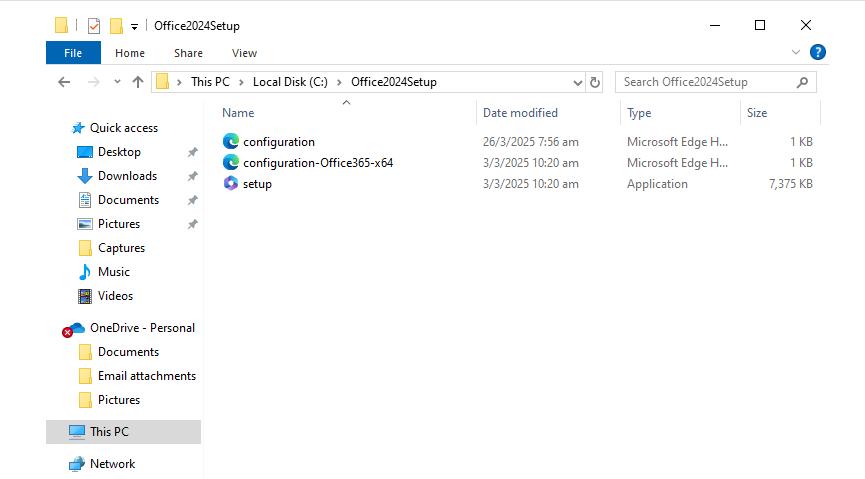This screenshot has width=865, height=479.
Task: Select the setup application file icon
Action: click(x=231, y=184)
